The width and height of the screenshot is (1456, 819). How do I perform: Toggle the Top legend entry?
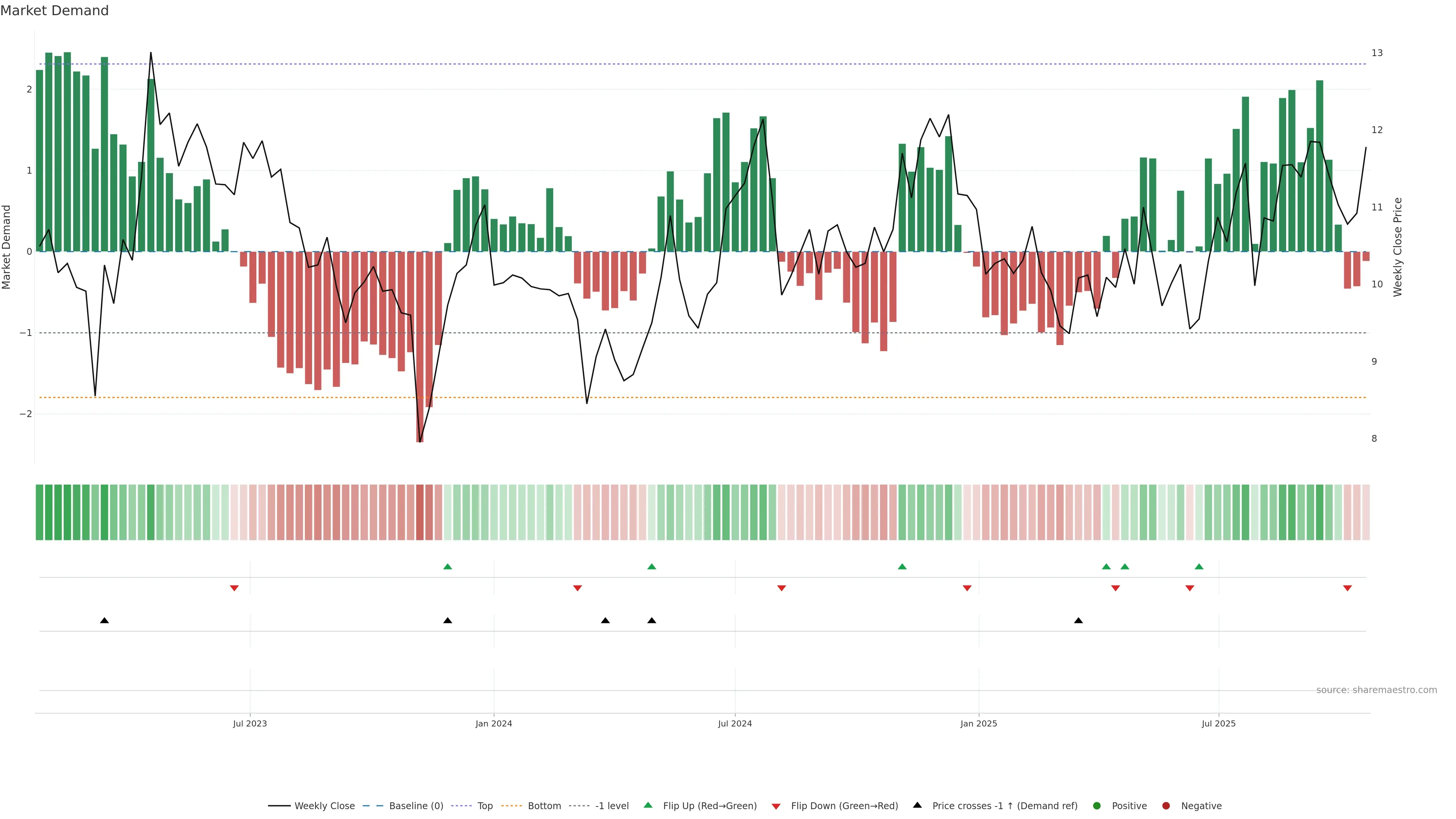485,805
